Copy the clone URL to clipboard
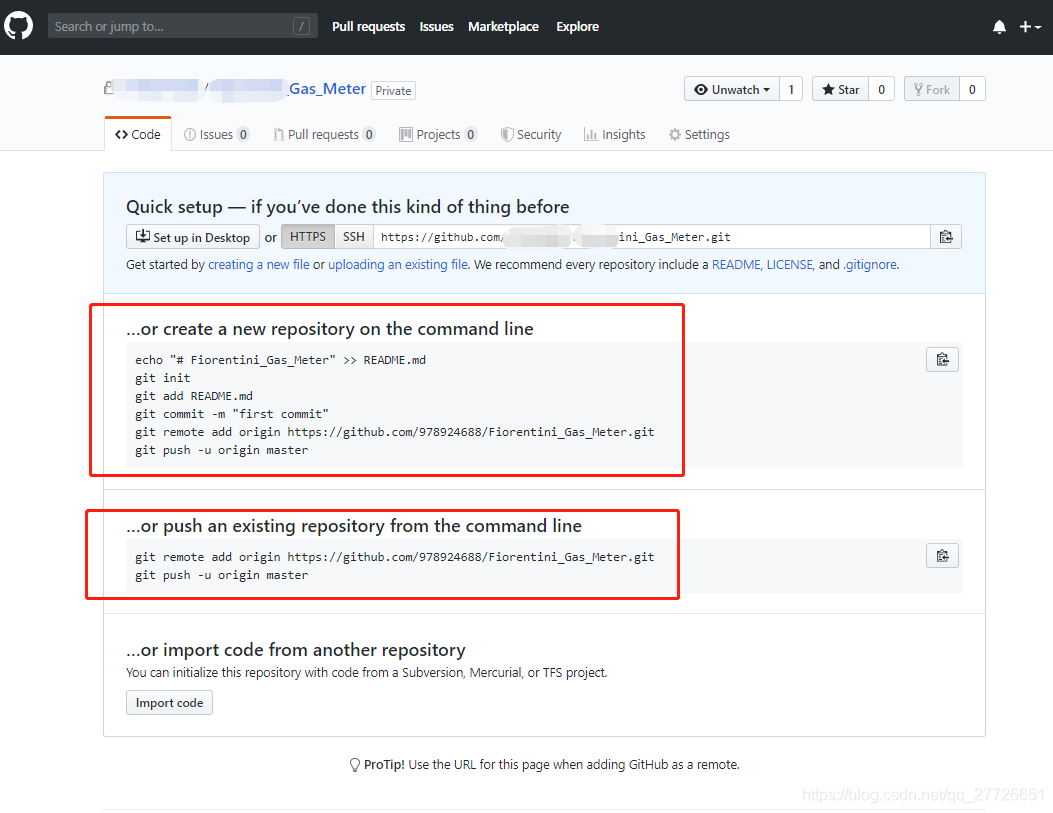 click(946, 236)
